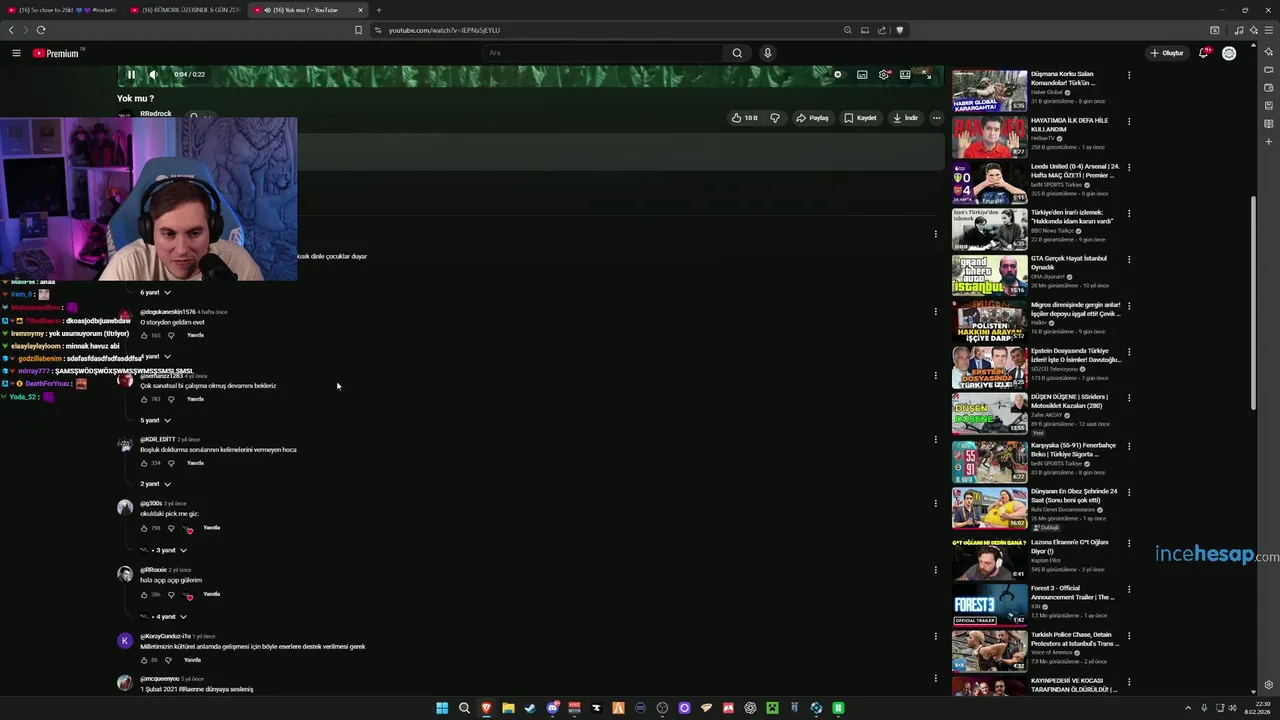Viewport: 1280px width, 720px height.
Task: Open the video's more actions menu
Action: 936,118
